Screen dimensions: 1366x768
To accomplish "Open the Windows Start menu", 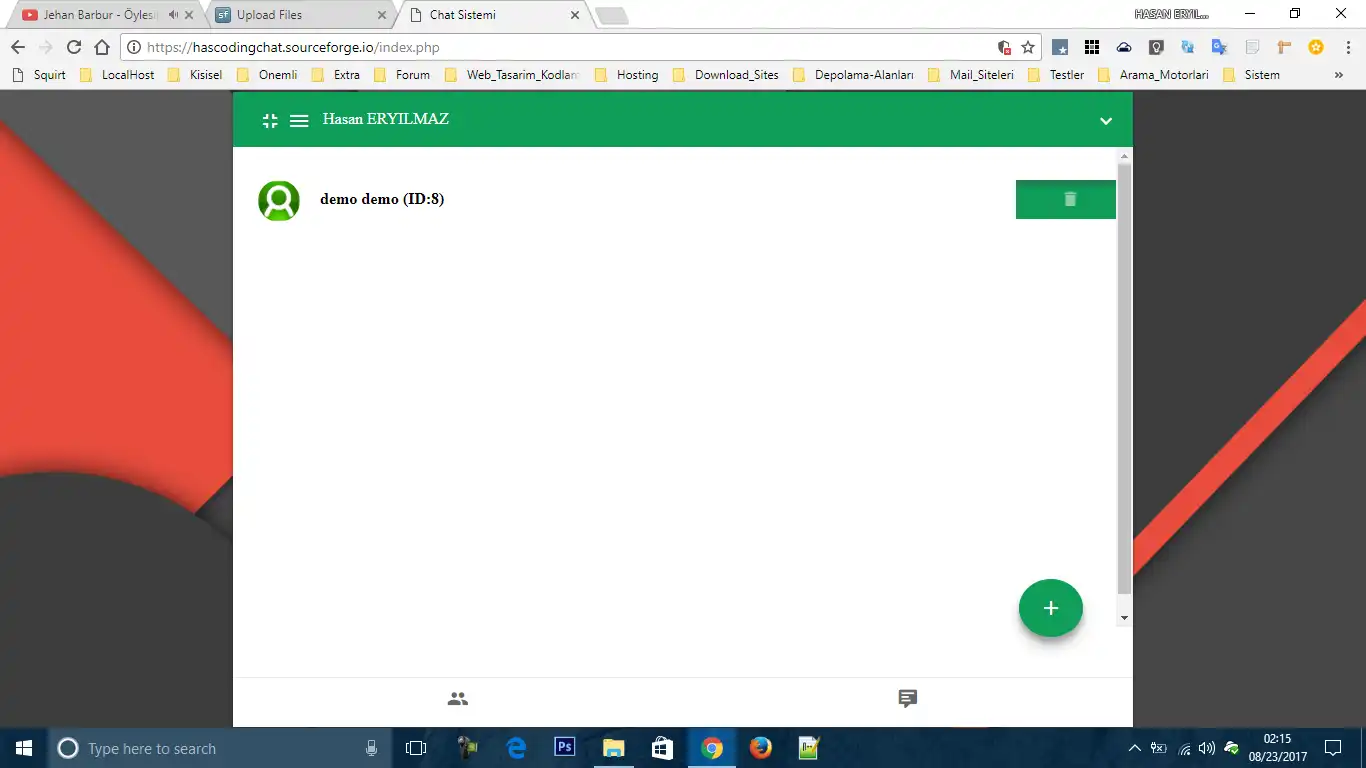I will (x=24, y=748).
